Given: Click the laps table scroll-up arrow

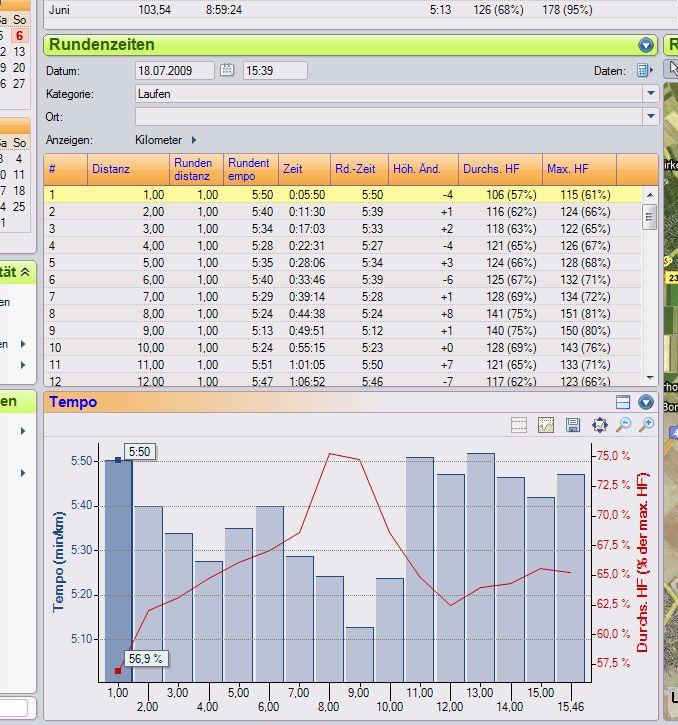Looking at the screenshot, I should click(x=650, y=195).
